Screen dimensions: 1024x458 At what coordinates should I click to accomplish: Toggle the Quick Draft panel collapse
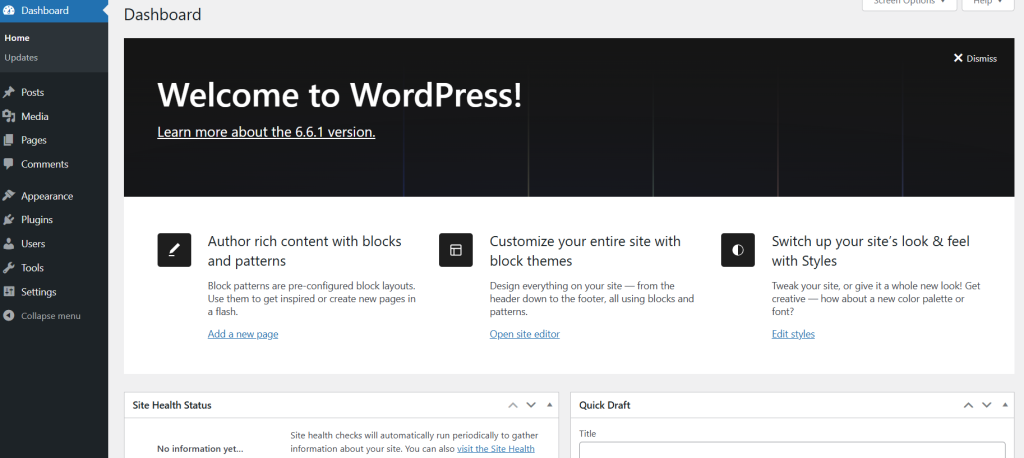pyautogui.click(x=1005, y=405)
